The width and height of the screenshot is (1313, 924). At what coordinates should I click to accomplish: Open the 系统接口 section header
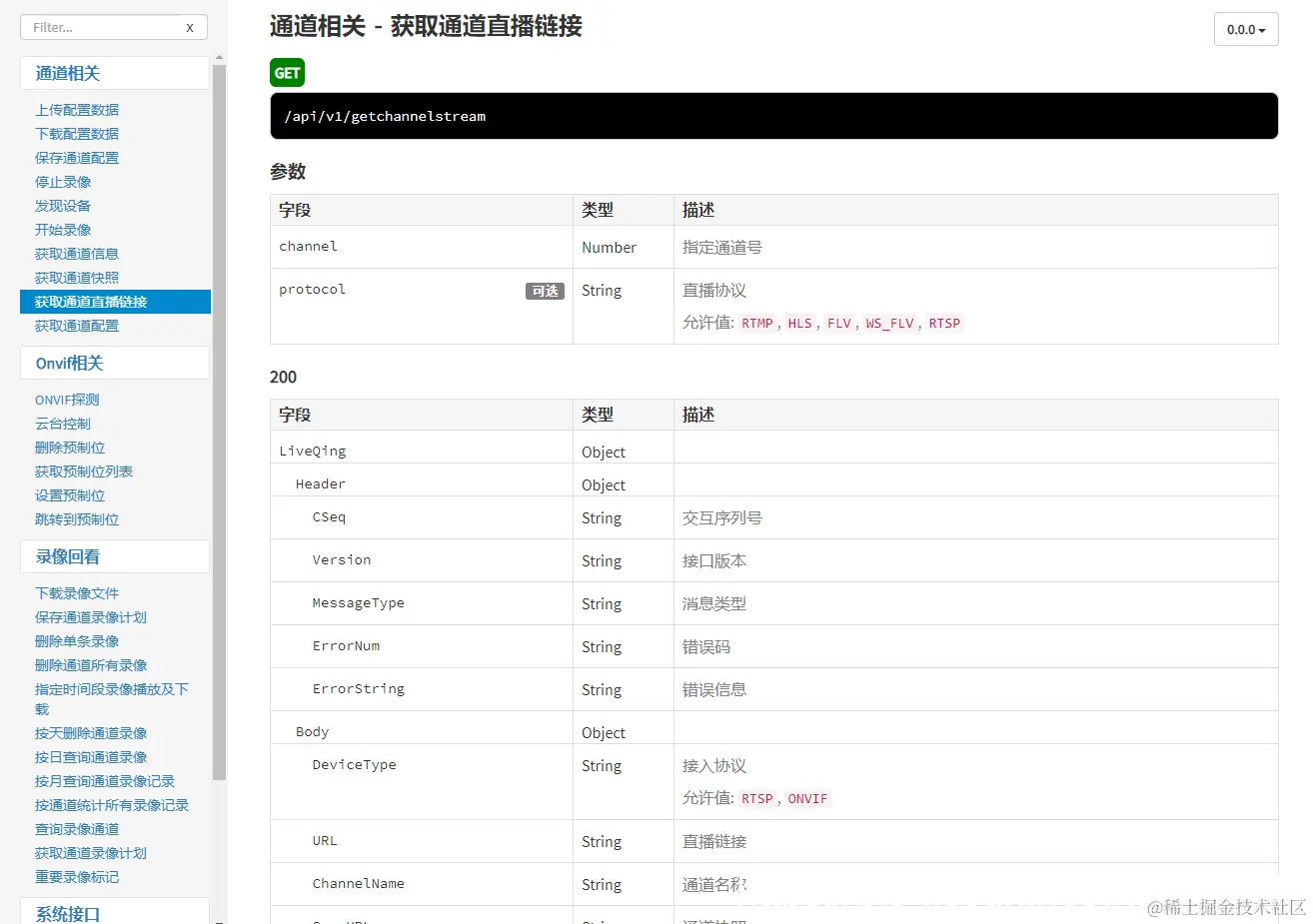114,913
